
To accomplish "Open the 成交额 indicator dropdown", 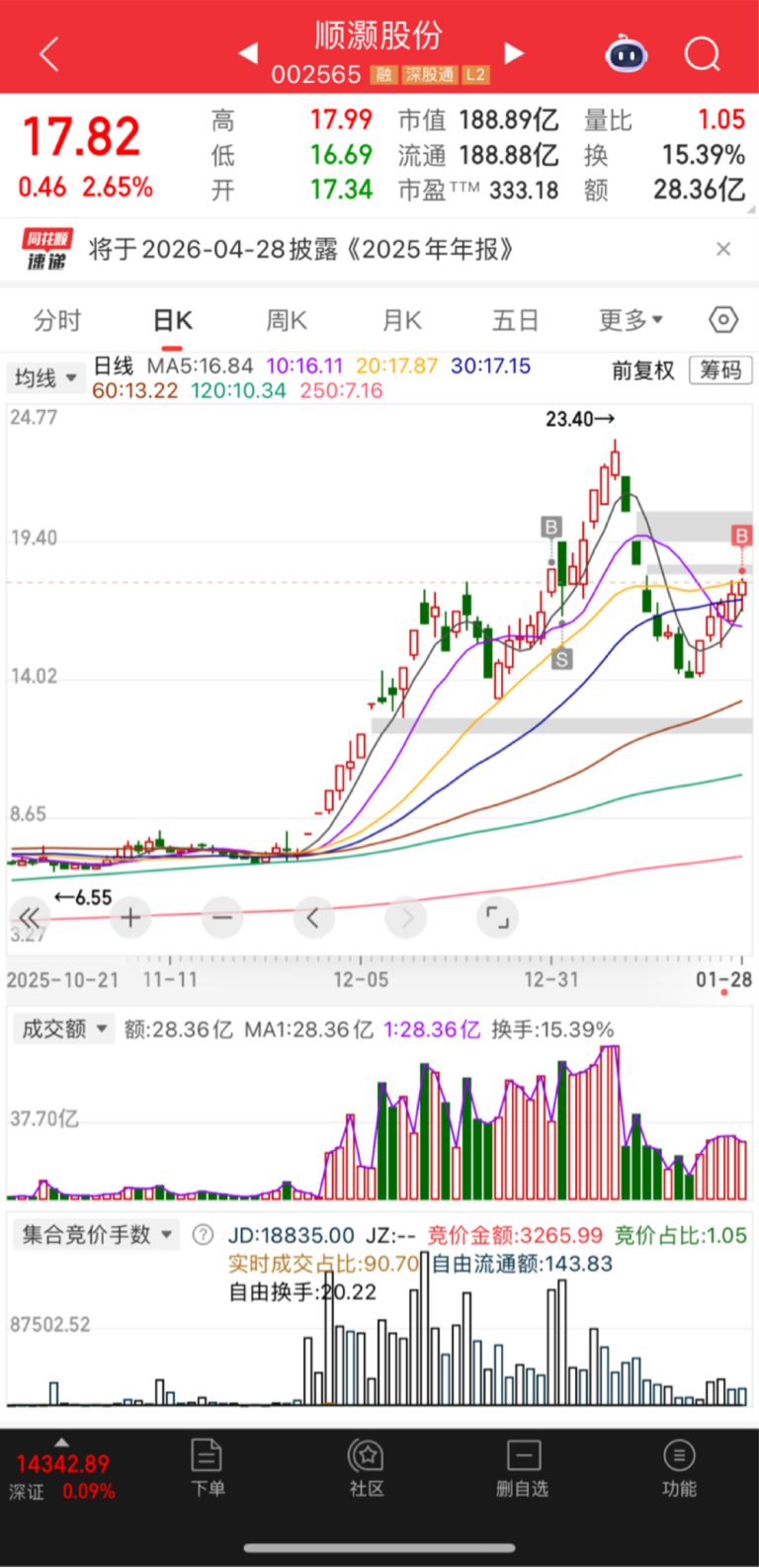I will 63,1029.
